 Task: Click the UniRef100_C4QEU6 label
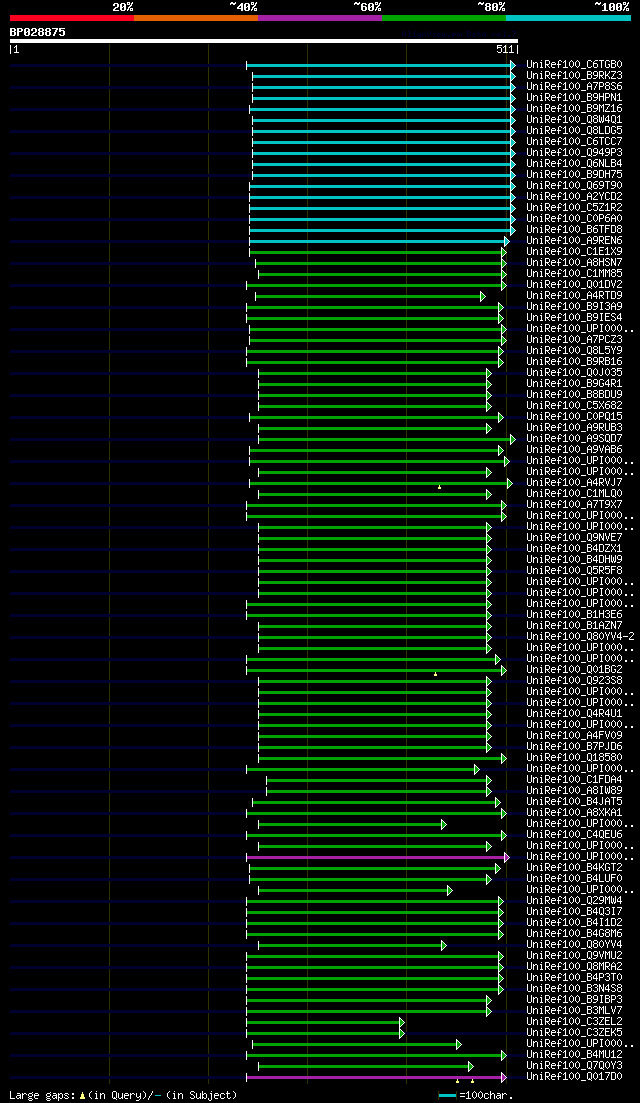574,834
